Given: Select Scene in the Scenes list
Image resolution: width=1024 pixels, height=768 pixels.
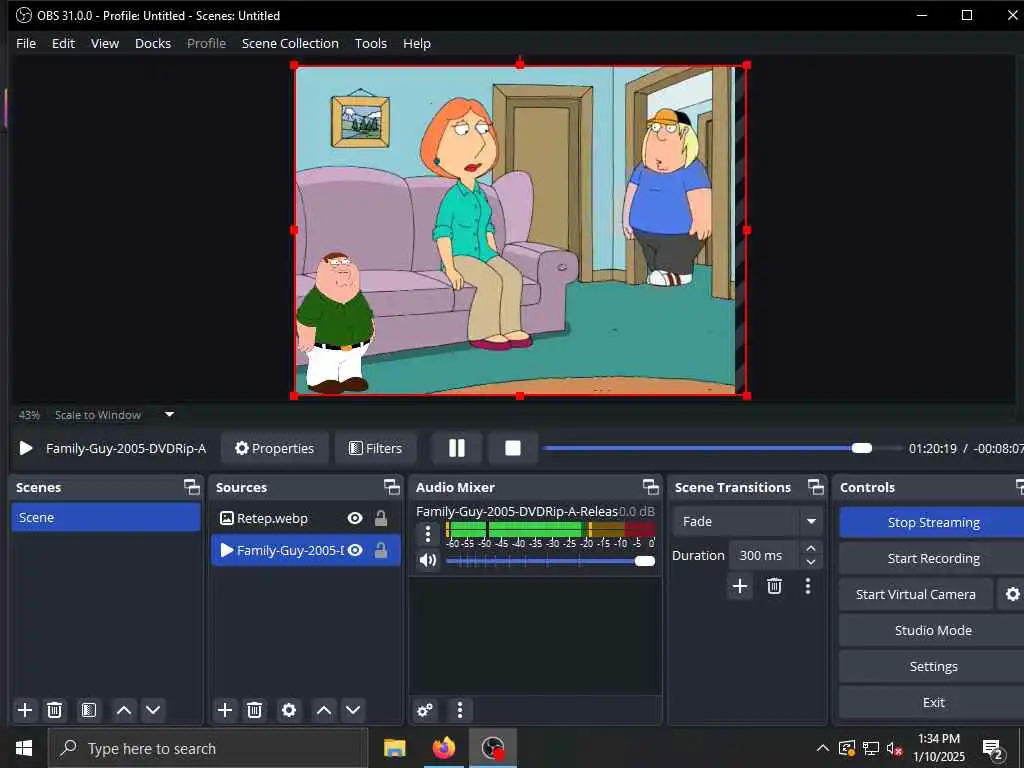Looking at the screenshot, I should (x=106, y=517).
